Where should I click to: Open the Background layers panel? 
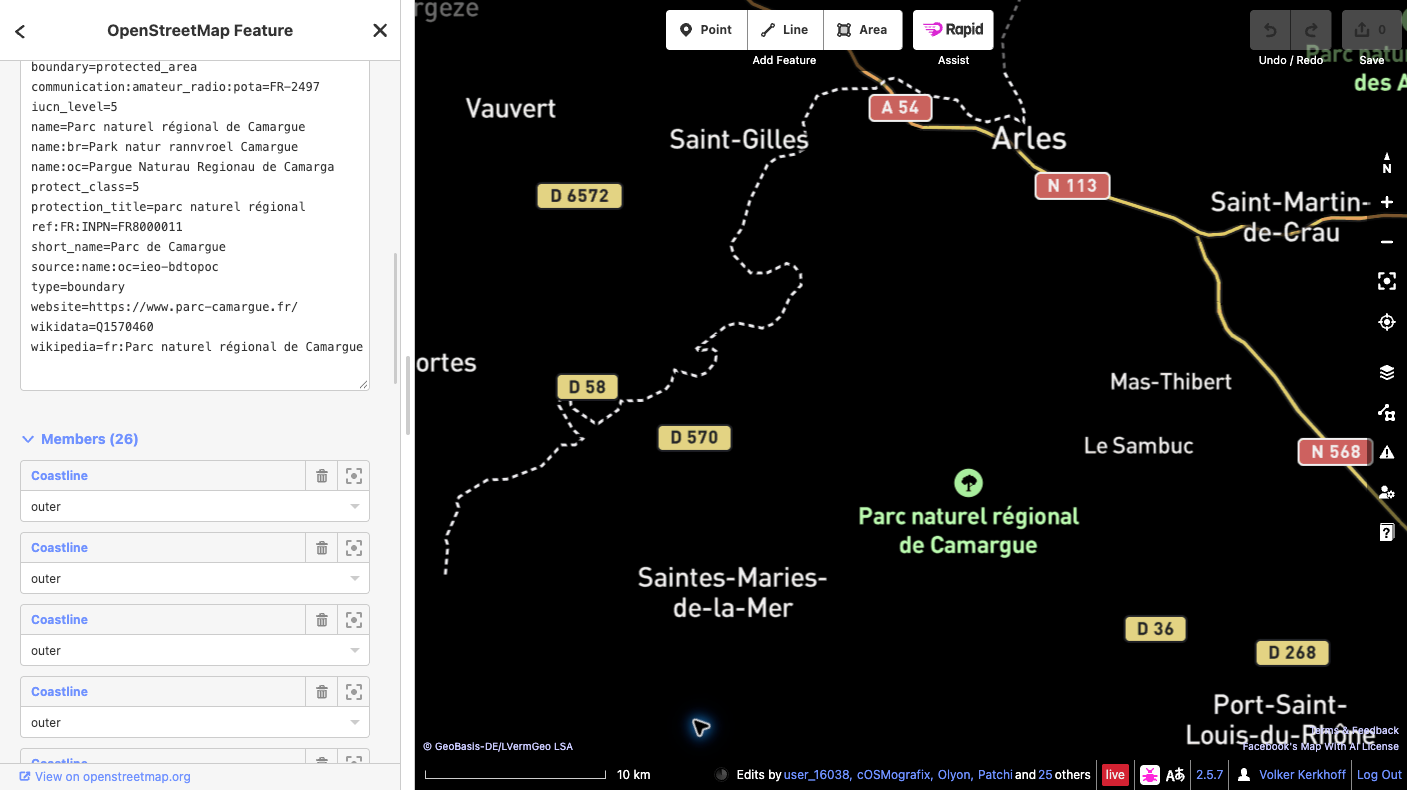1387,372
